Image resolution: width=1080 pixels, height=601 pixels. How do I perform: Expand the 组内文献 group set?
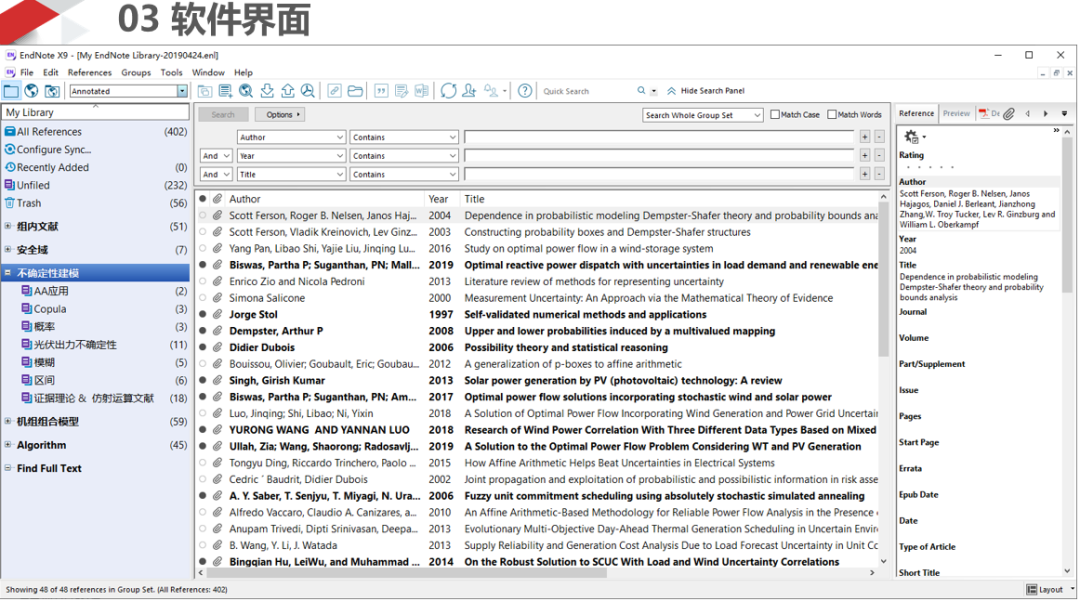point(8,226)
